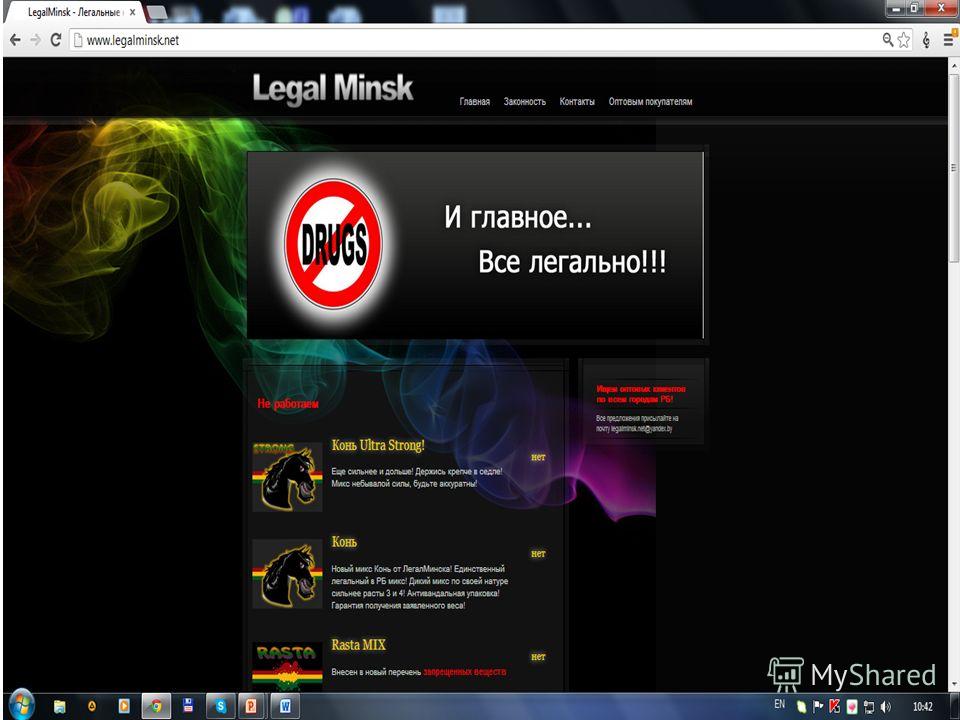The image size is (960, 720).
Task: Click the Rasta MIX product thumbnail
Action: click(287, 667)
